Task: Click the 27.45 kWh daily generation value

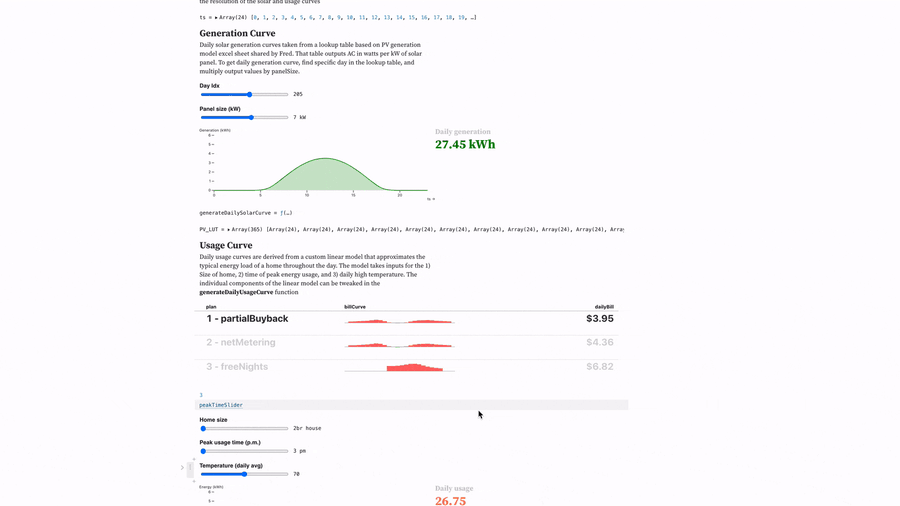Action: point(465,145)
